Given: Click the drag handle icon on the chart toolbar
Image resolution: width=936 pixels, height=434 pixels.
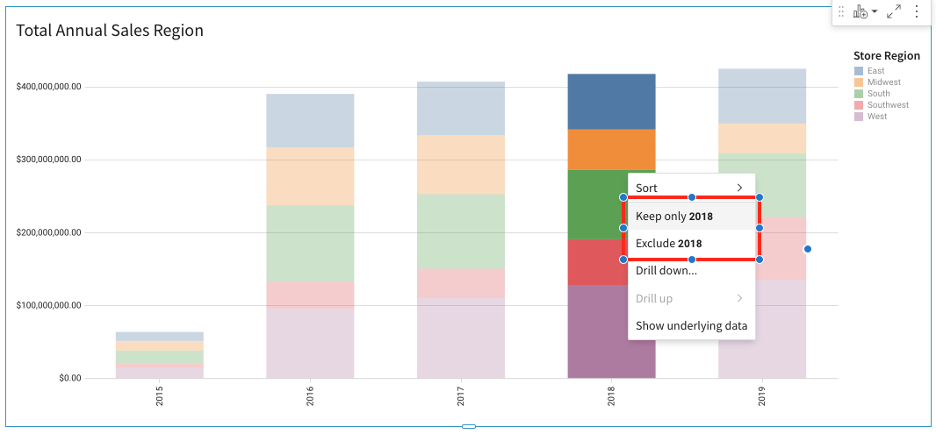Looking at the screenshot, I should [x=841, y=12].
